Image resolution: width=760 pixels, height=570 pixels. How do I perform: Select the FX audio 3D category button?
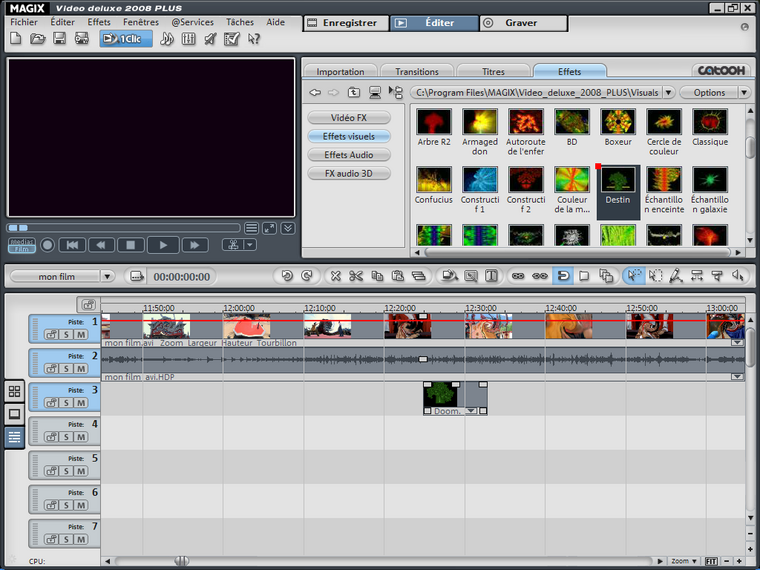(x=348, y=173)
